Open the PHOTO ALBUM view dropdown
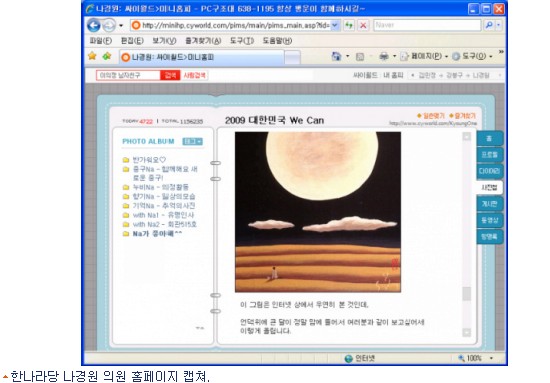This screenshot has width=550, height=383. (x=193, y=141)
